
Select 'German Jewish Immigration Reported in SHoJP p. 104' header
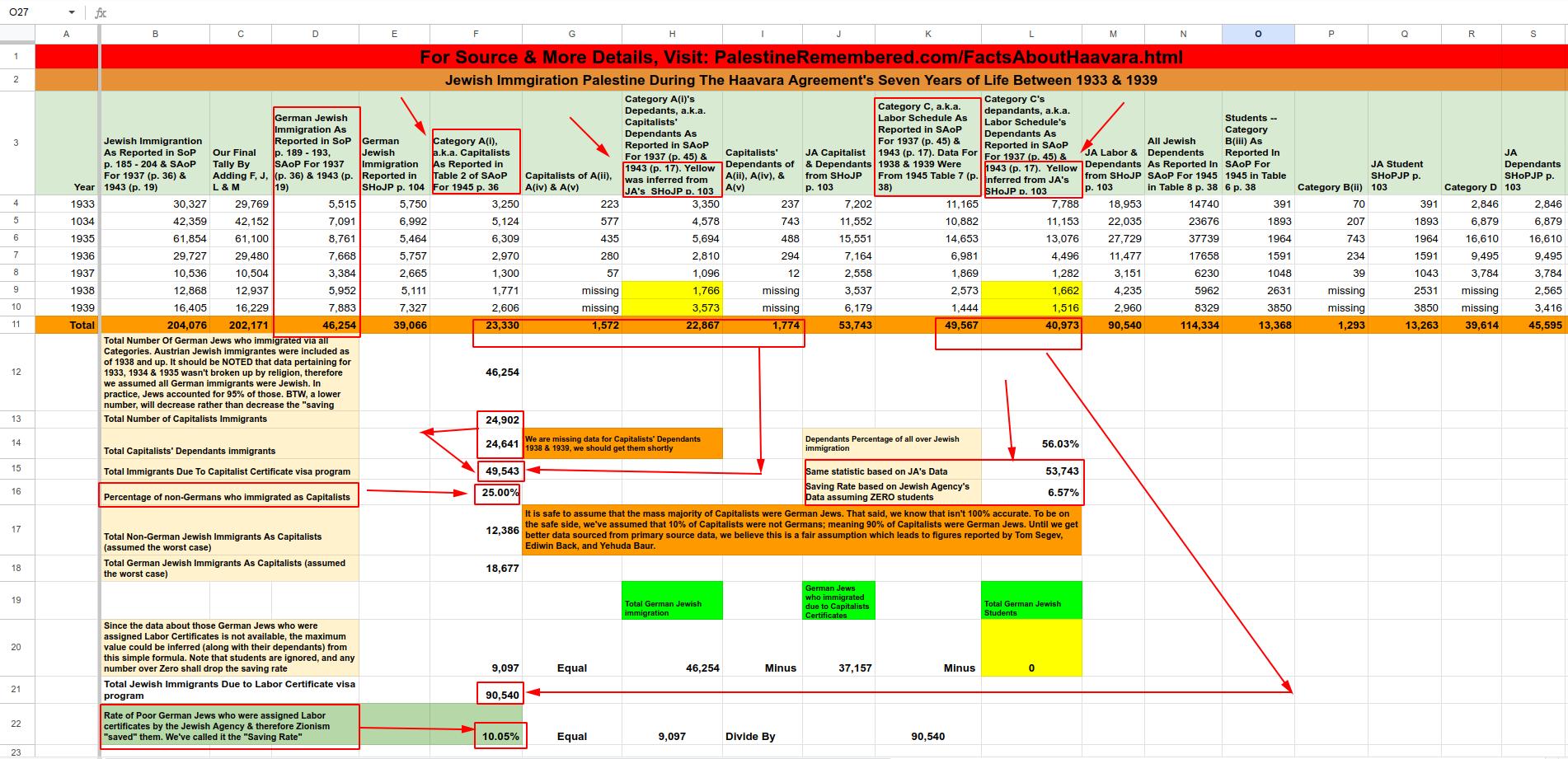tap(394, 143)
